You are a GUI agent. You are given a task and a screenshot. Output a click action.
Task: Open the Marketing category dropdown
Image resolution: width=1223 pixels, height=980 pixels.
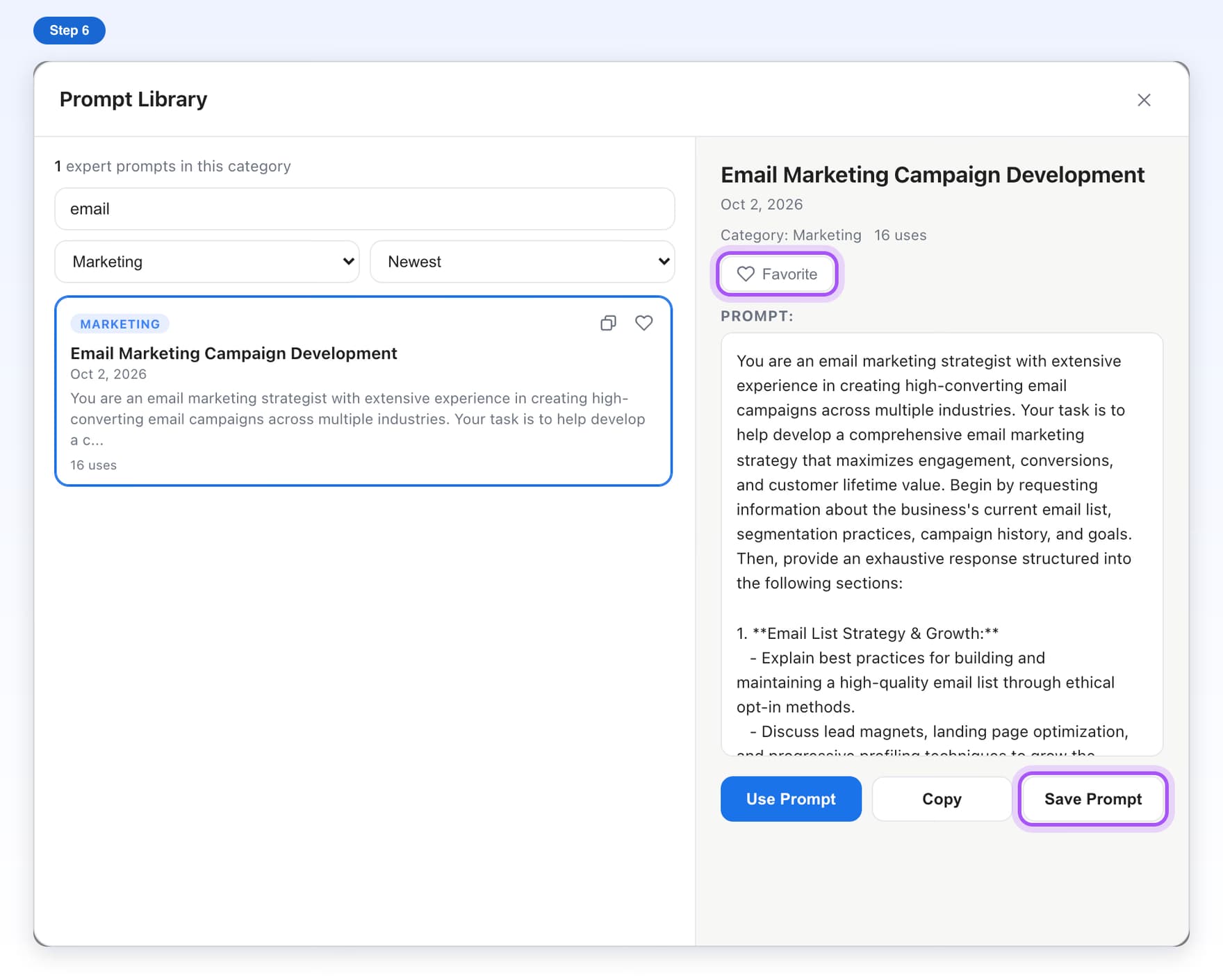click(x=207, y=262)
